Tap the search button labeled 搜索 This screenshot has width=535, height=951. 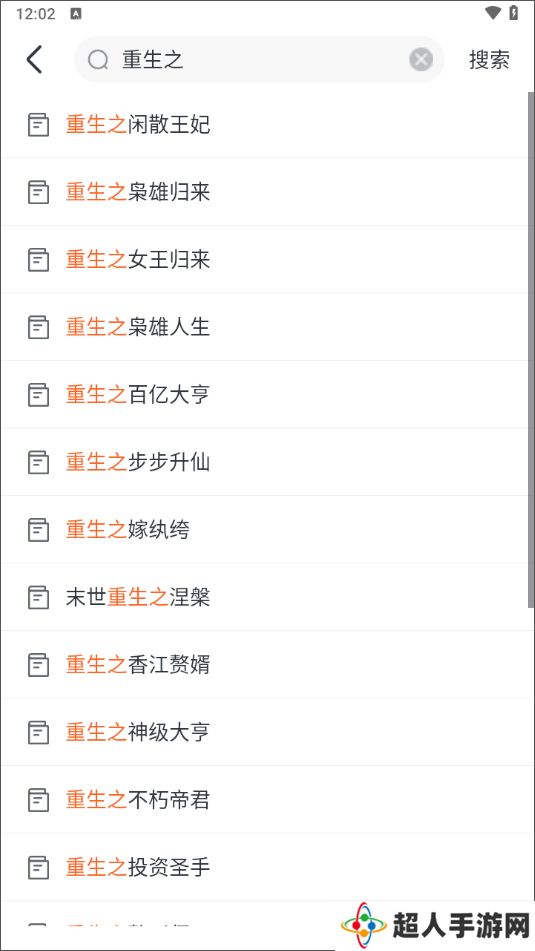[x=489, y=59]
